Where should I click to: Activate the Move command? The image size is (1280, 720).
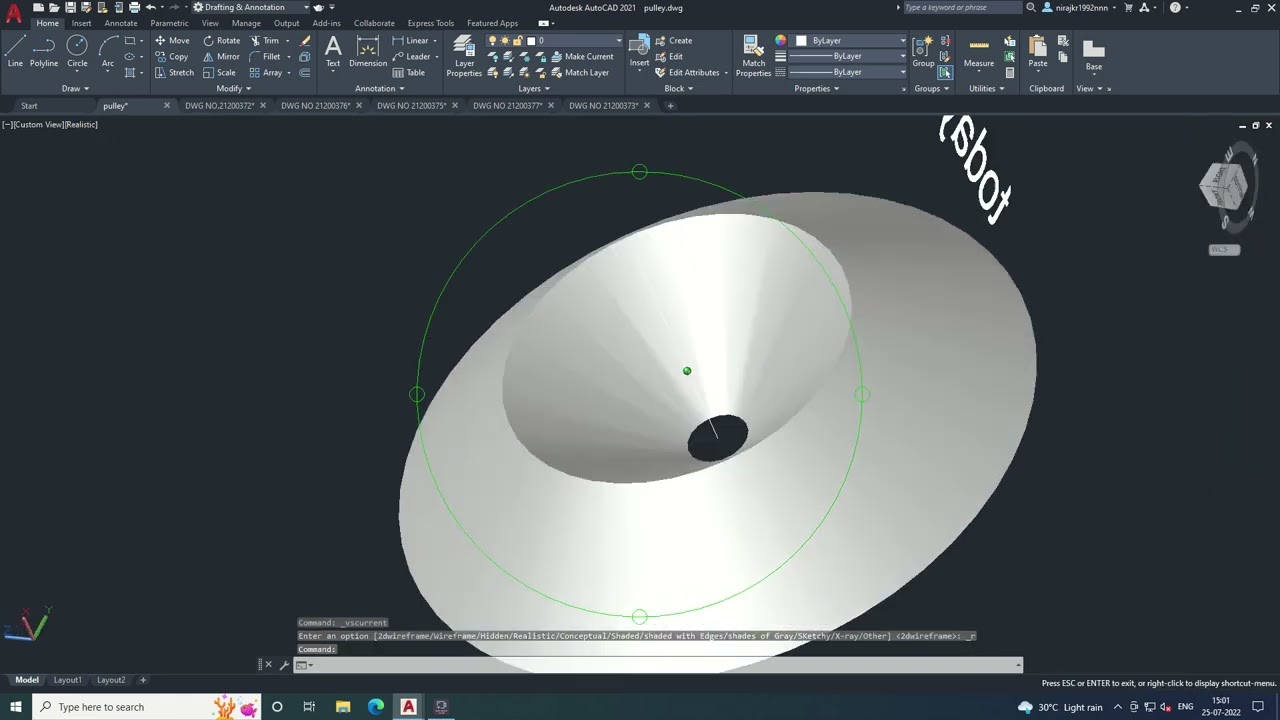(x=172, y=41)
